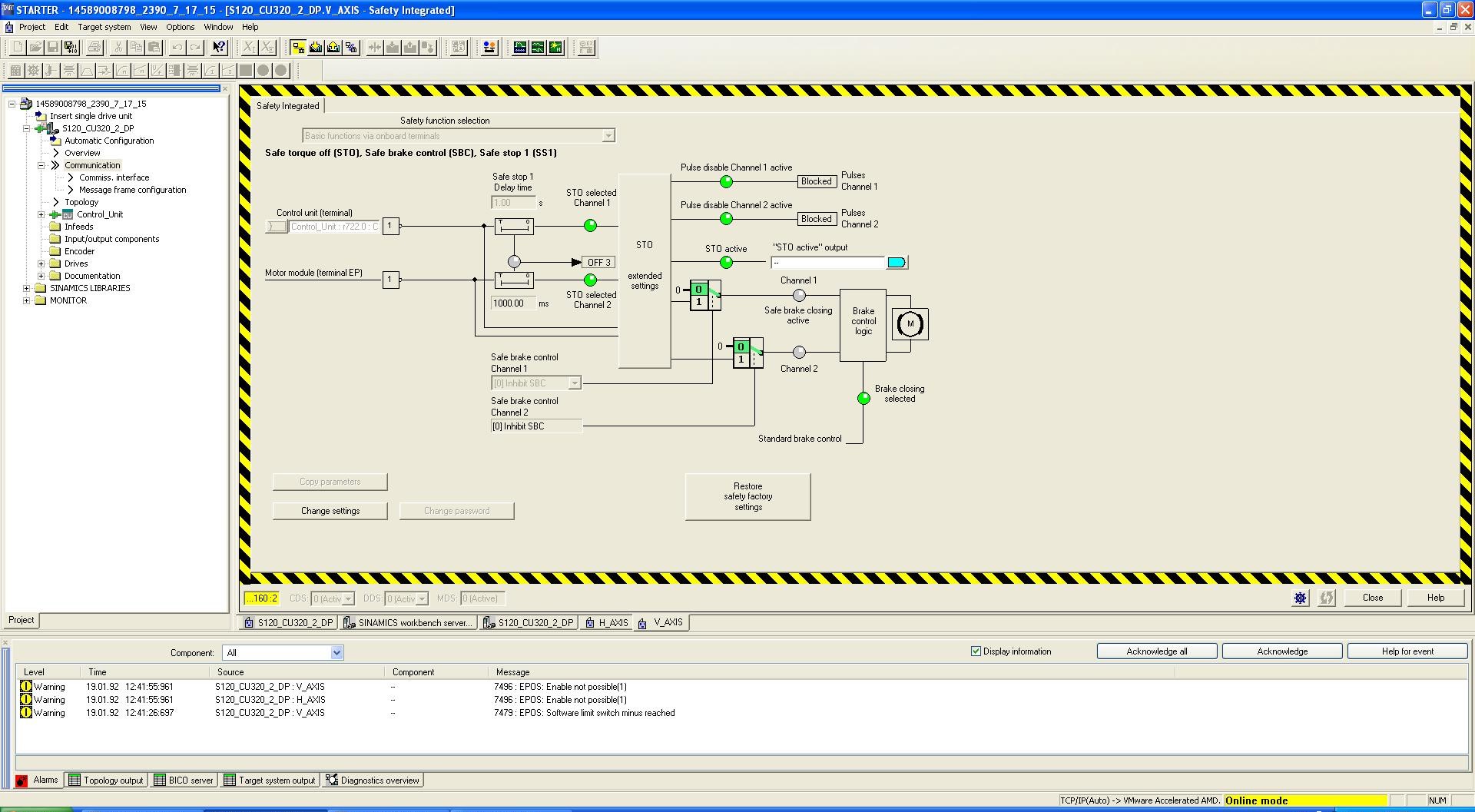Screen dimensions: 1475x812
Task: Switch to the Target system output tab
Action: pos(270,781)
